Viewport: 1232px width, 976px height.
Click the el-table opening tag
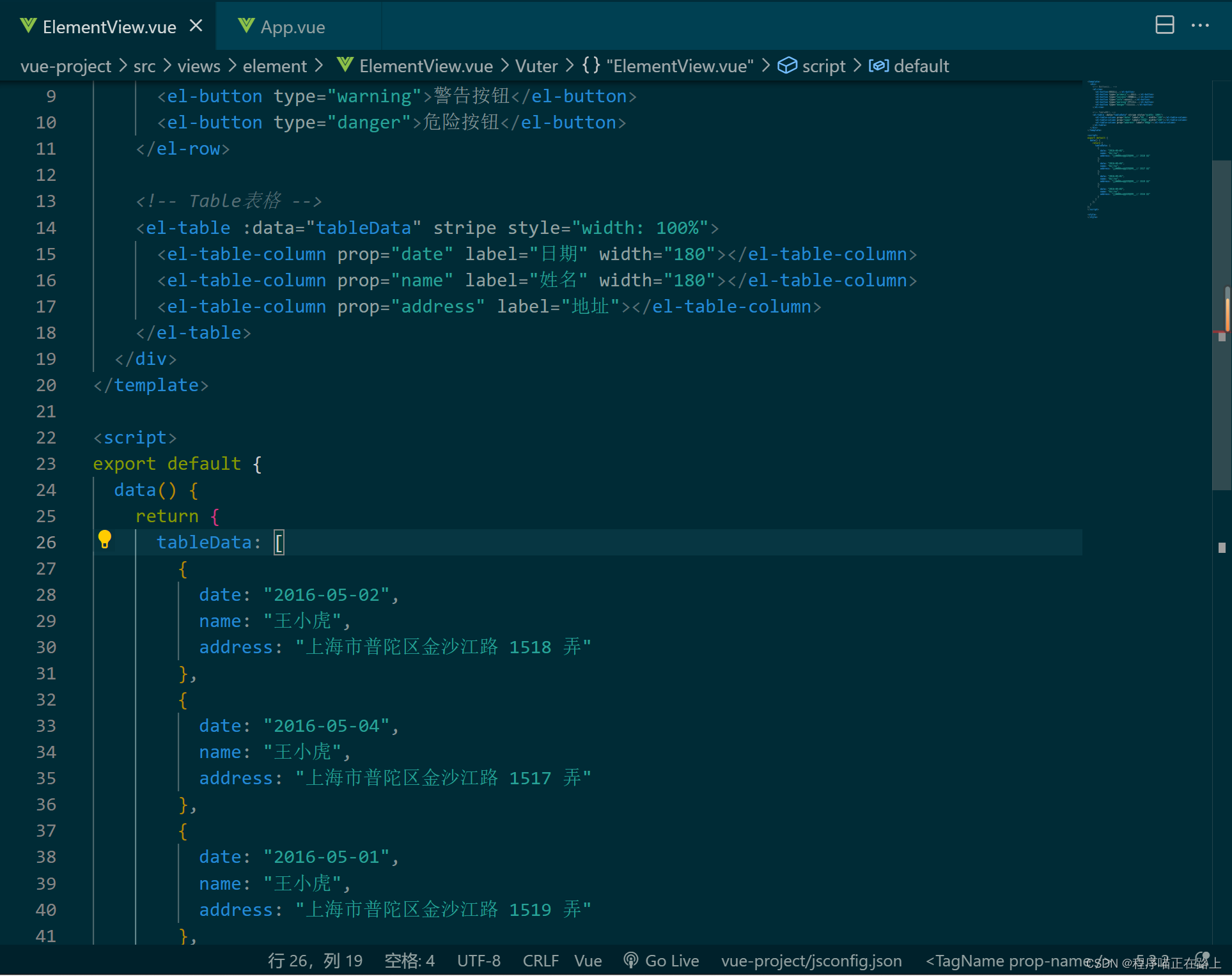427,228
